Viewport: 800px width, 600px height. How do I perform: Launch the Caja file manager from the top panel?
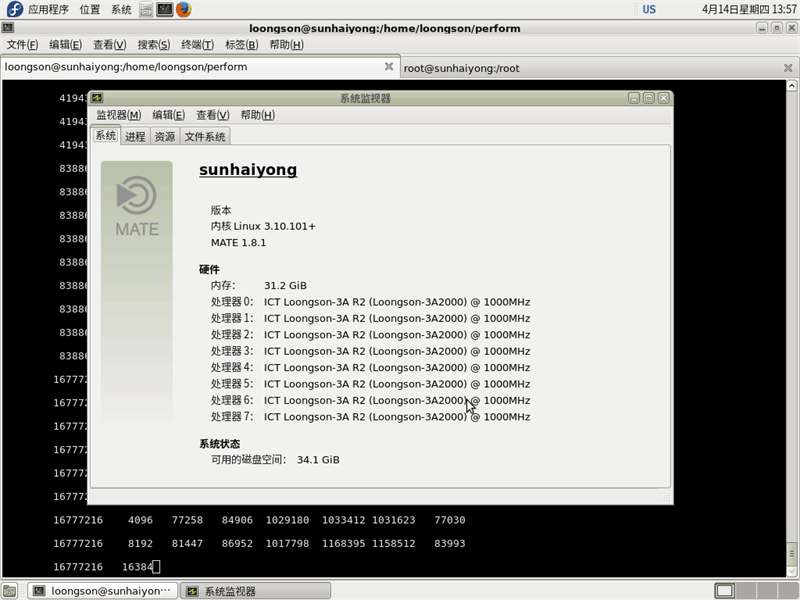146,9
